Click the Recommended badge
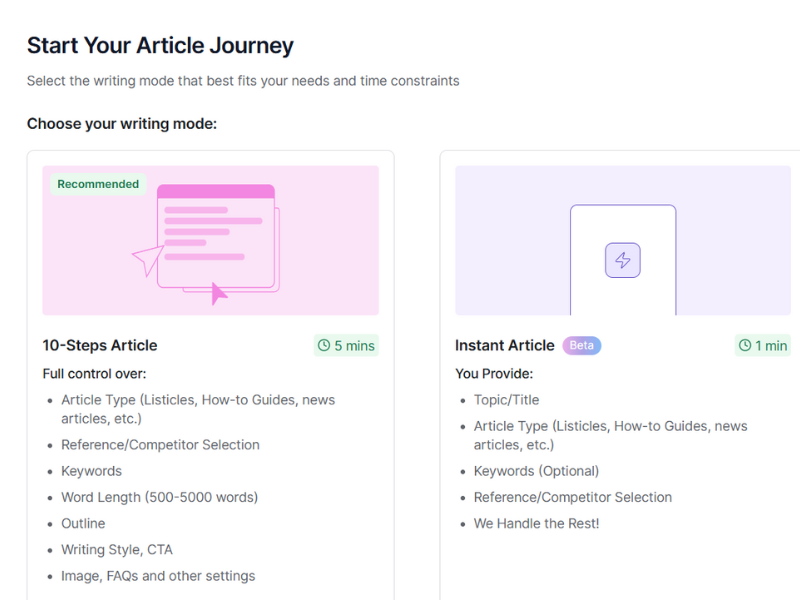Image resolution: width=800 pixels, height=600 pixels. click(x=97, y=184)
